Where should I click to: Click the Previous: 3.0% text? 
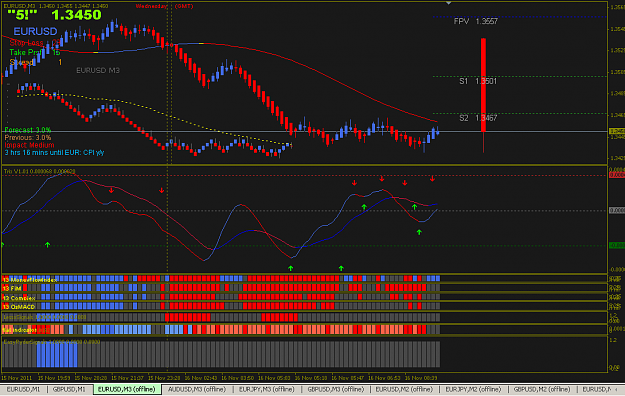[x=28, y=138]
